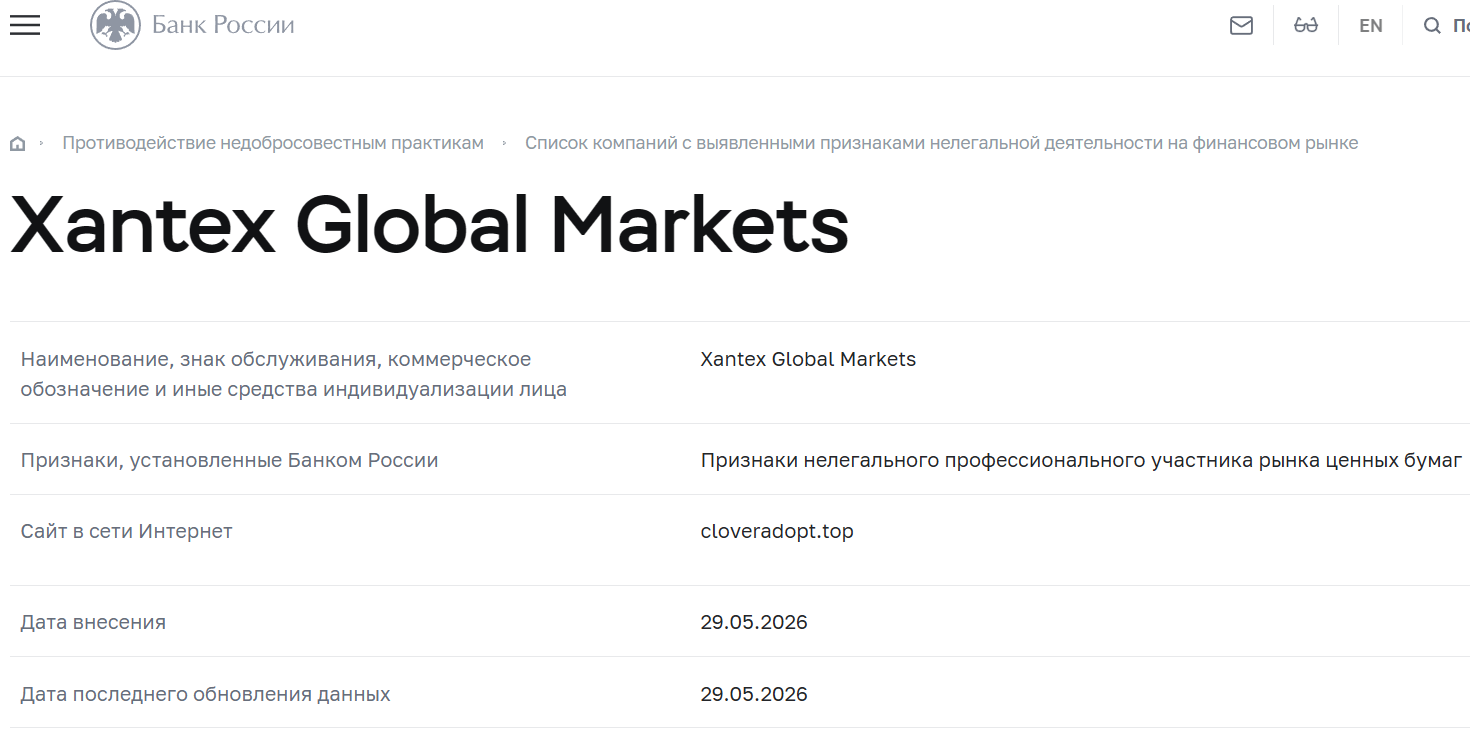Select the Xantex Global Markets name value

coord(808,359)
